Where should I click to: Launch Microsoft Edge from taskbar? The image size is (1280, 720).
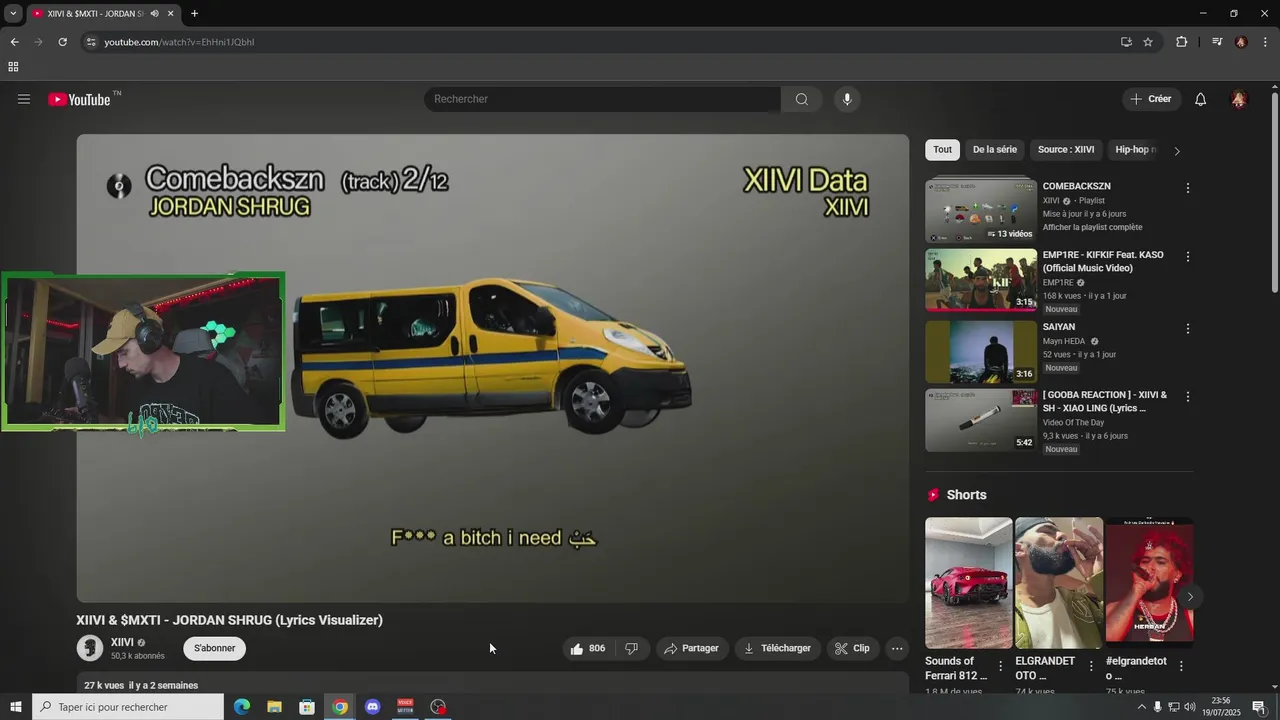pyautogui.click(x=242, y=707)
